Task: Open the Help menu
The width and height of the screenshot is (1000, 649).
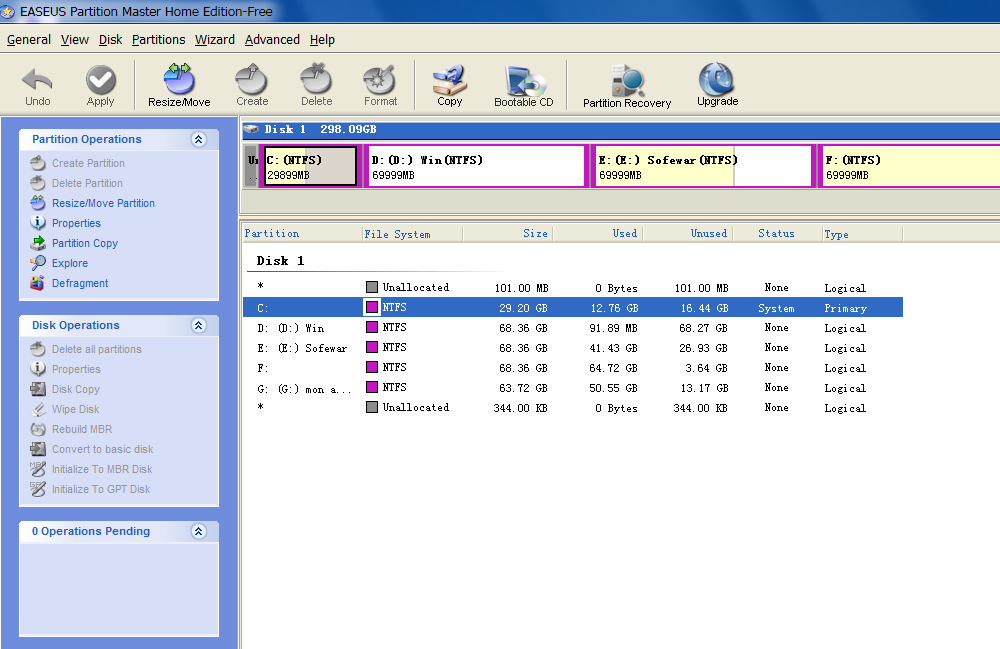Action: point(322,40)
